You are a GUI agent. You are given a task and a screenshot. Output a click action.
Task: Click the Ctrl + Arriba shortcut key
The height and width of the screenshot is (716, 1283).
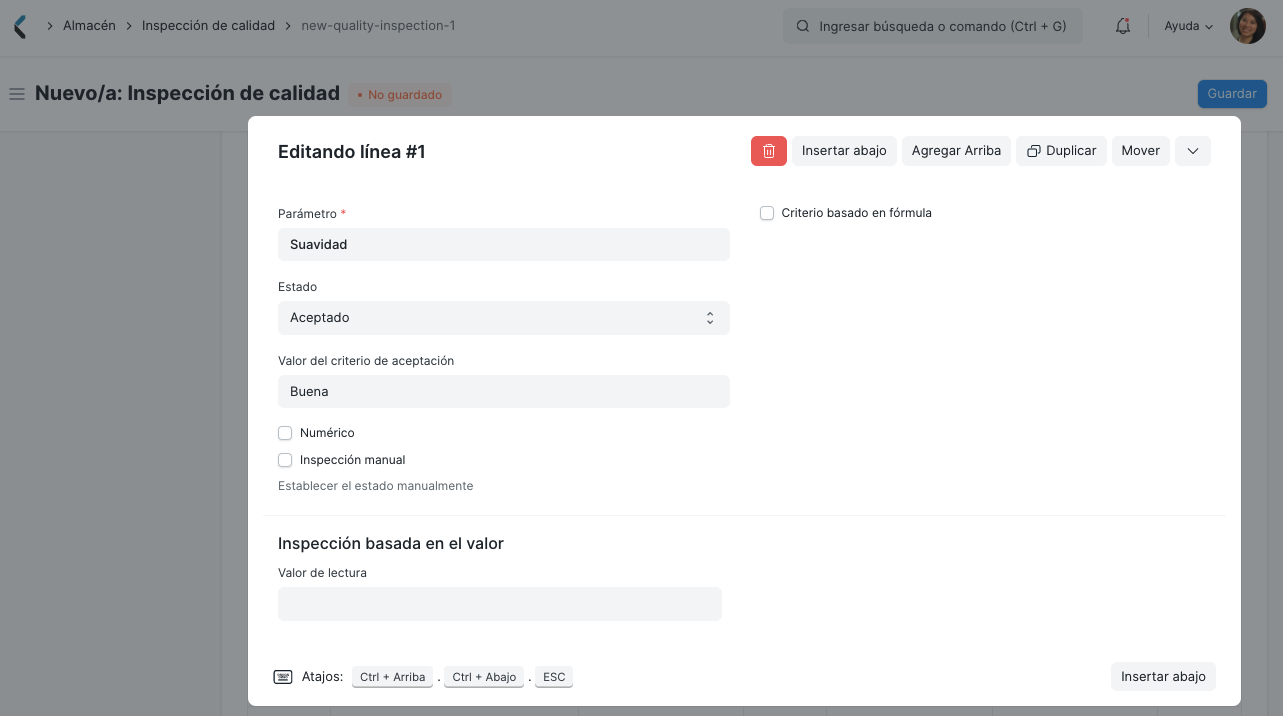click(x=392, y=677)
